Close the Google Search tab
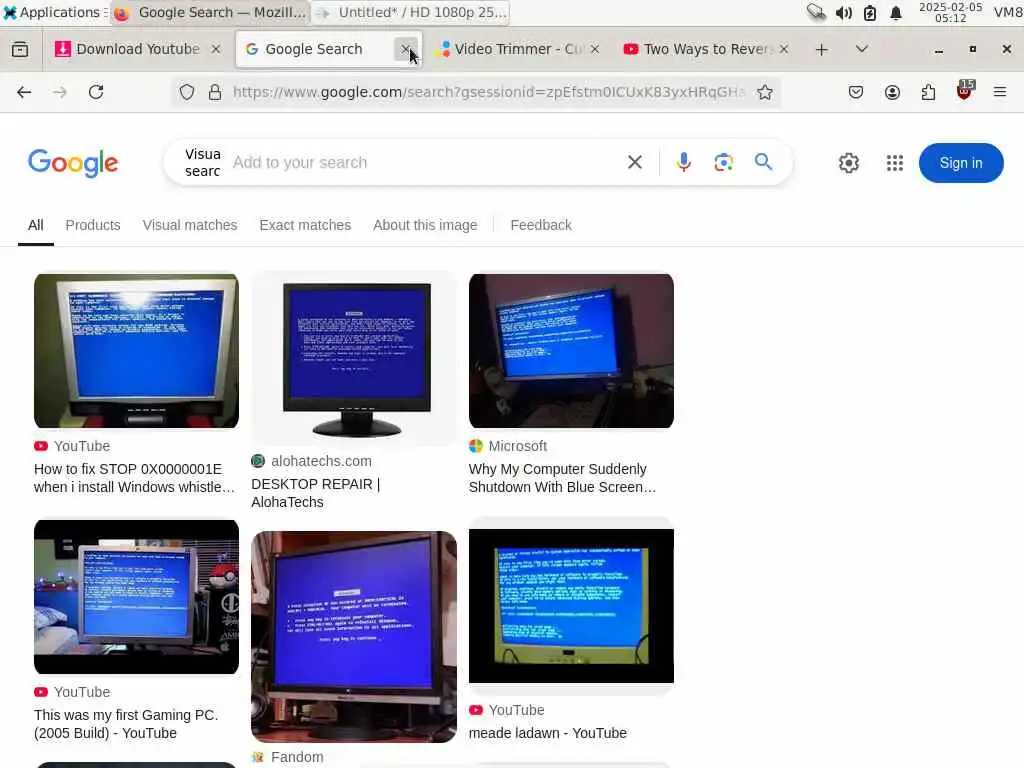The image size is (1024, 768). (405, 49)
